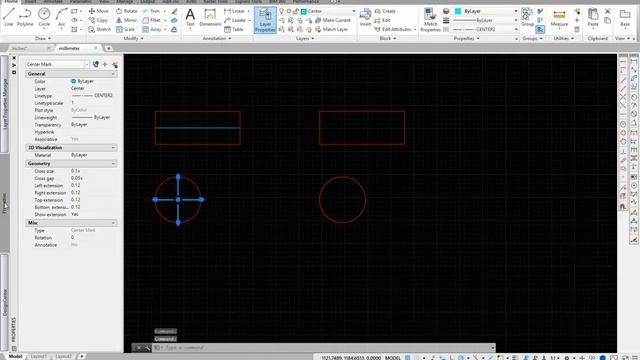640x360 pixels.
Task: Insert a Table from Annotation panel
Action: tap(234, 29)
